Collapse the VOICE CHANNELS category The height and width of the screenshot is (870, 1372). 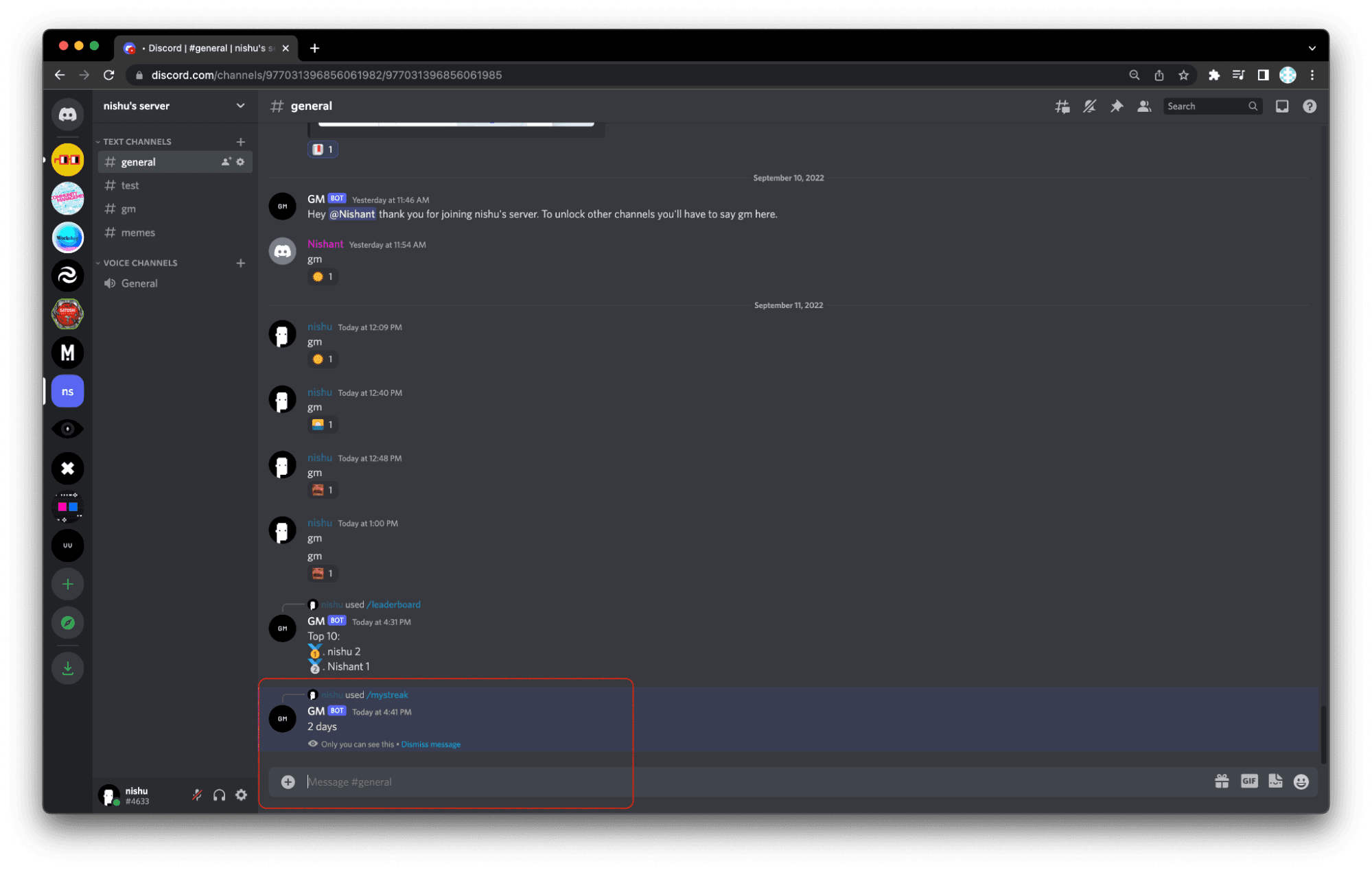coord(140,263)
